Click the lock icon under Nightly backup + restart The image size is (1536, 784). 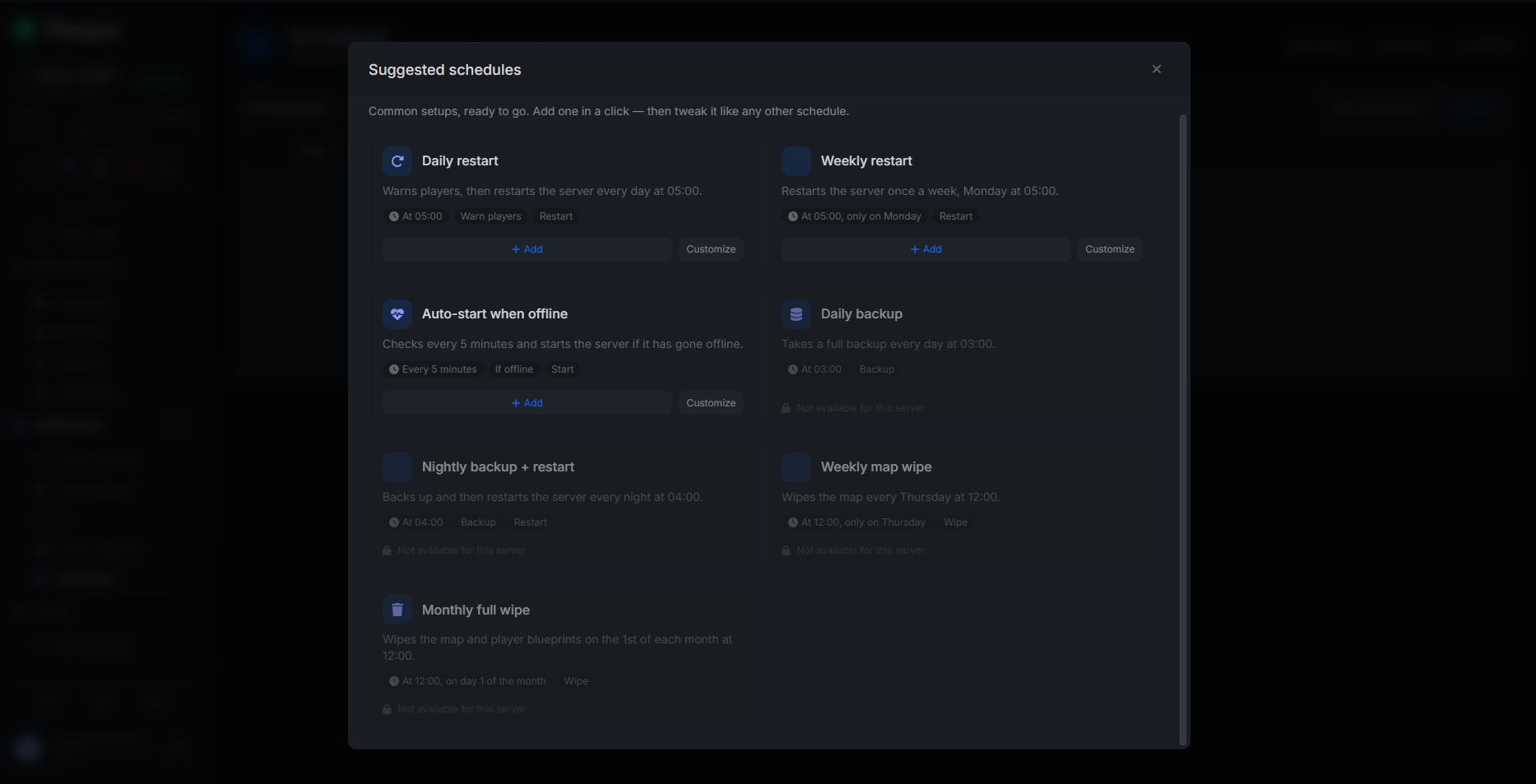pyautogui.click(x=387, y=550)
